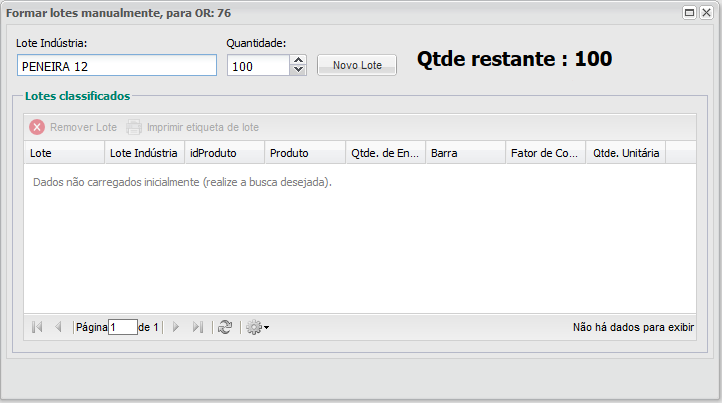The height and width of the screenshot is (408, 725).
Task: Click the 'Não há dados para exibir' status text
Action: pyautogui.click(x=633, y=328)
